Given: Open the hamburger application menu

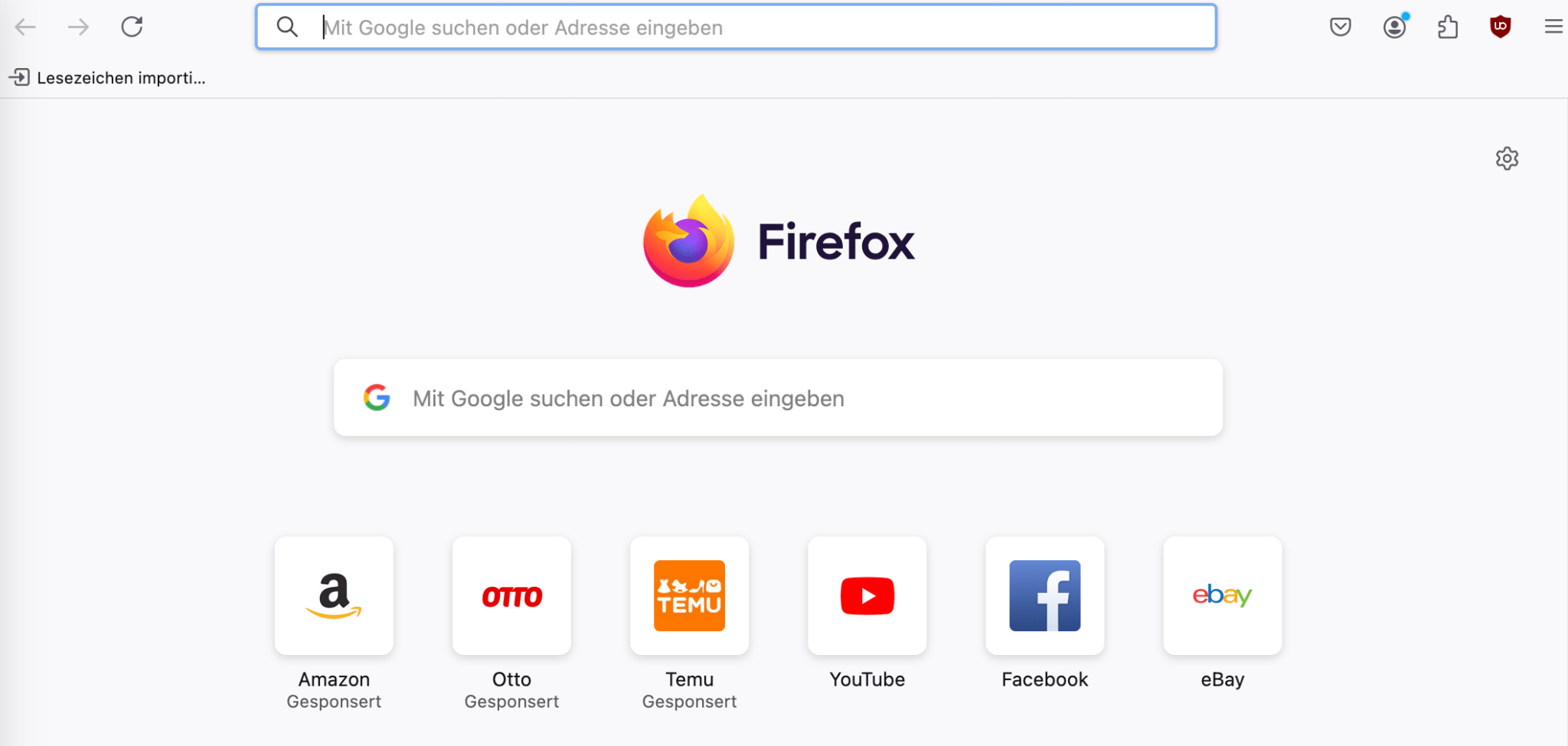Looking at the screenshot, I should (1553, 26).
